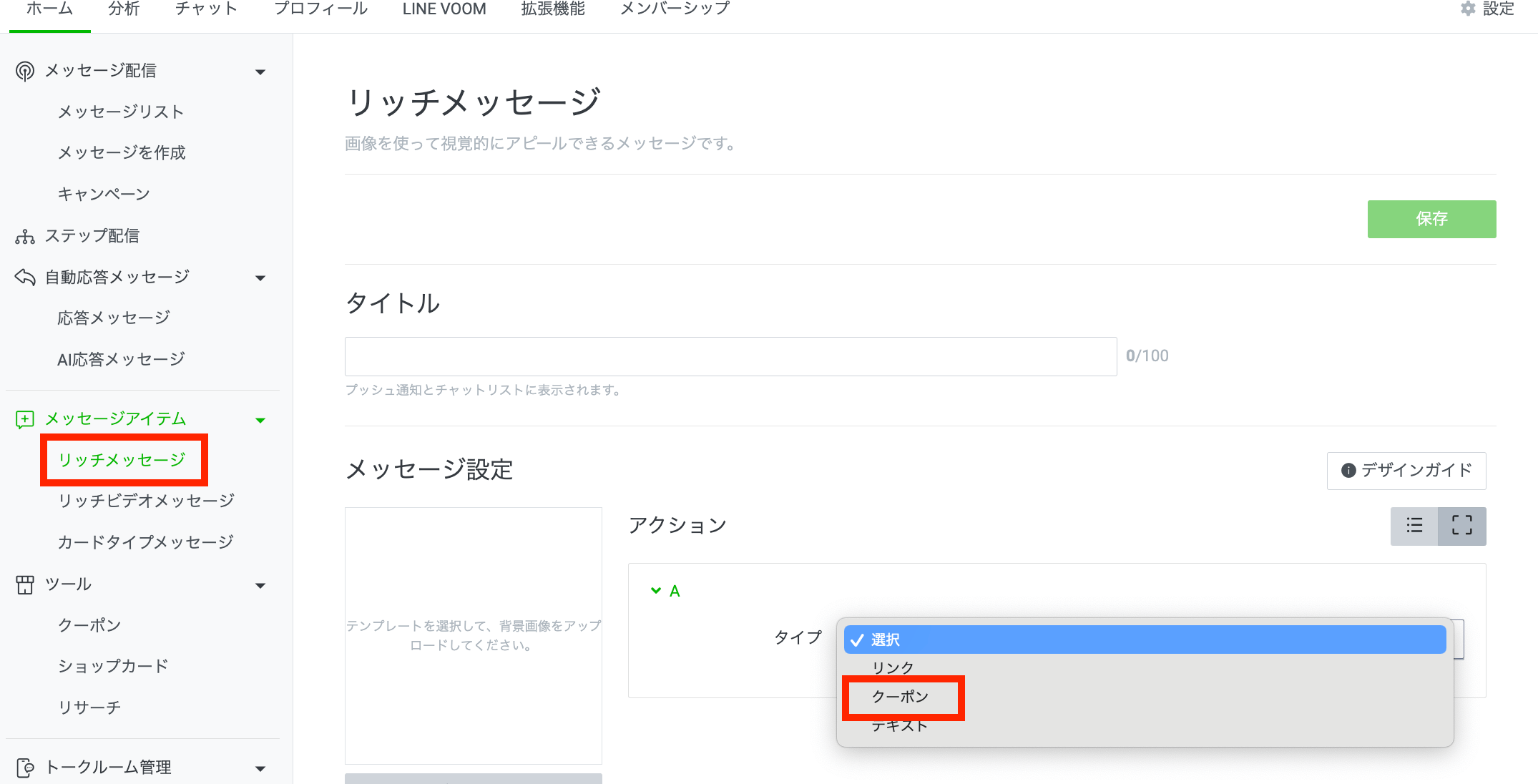The height and width of the screenshot is (784, 1538).
Task: Click the message item plus-bubble icon
Action: [x=25, y=419]
